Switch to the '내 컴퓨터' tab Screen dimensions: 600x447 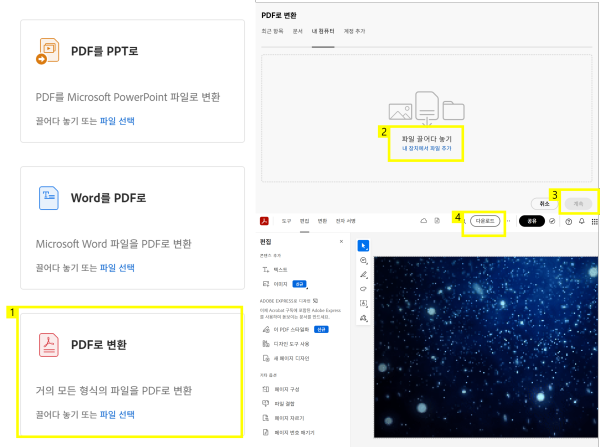click(323, 31)
